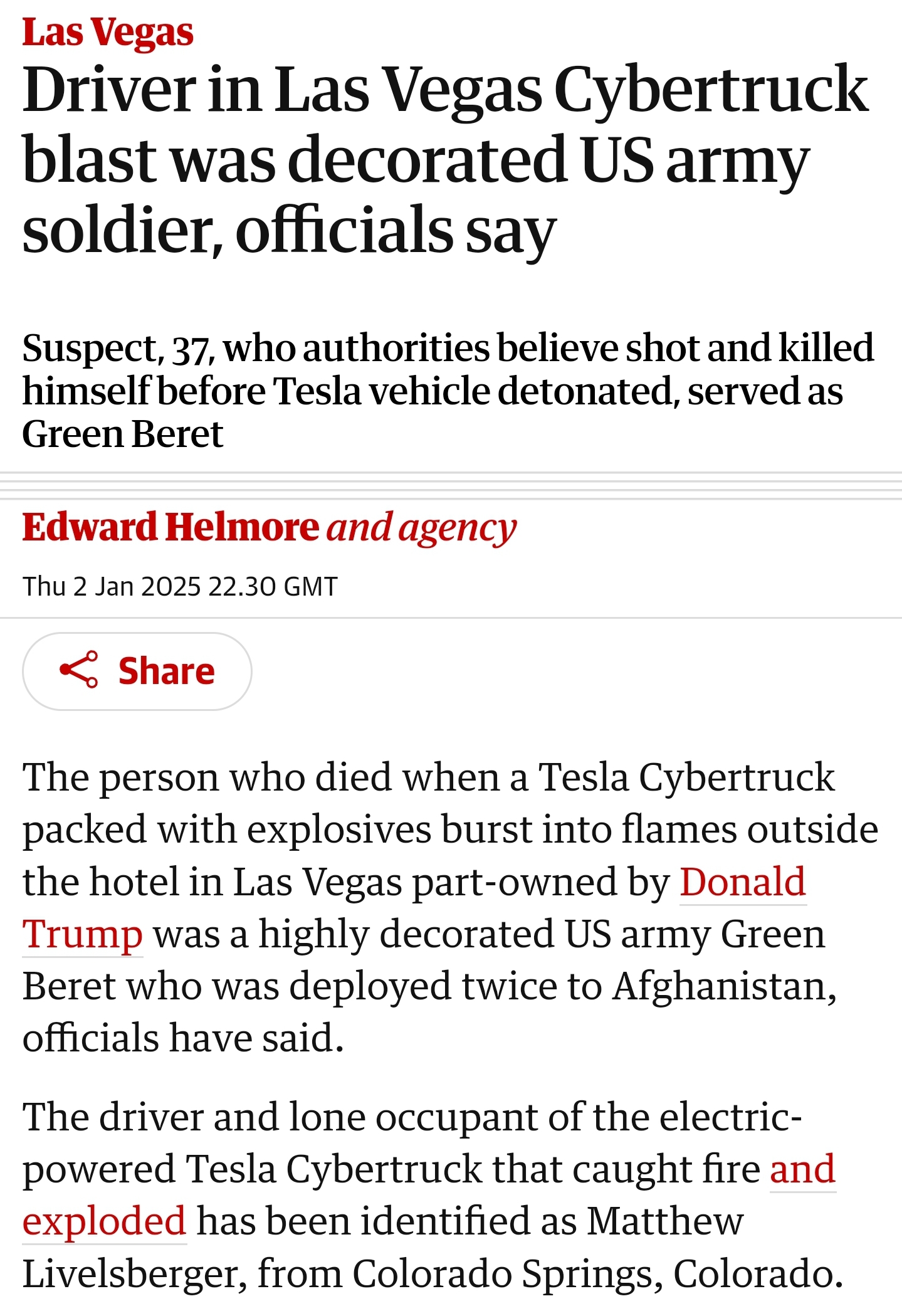This screenshot has height=1316, width=902.
Task: Click the 'and agency' byline text
Action: click(x=421, y=528)
